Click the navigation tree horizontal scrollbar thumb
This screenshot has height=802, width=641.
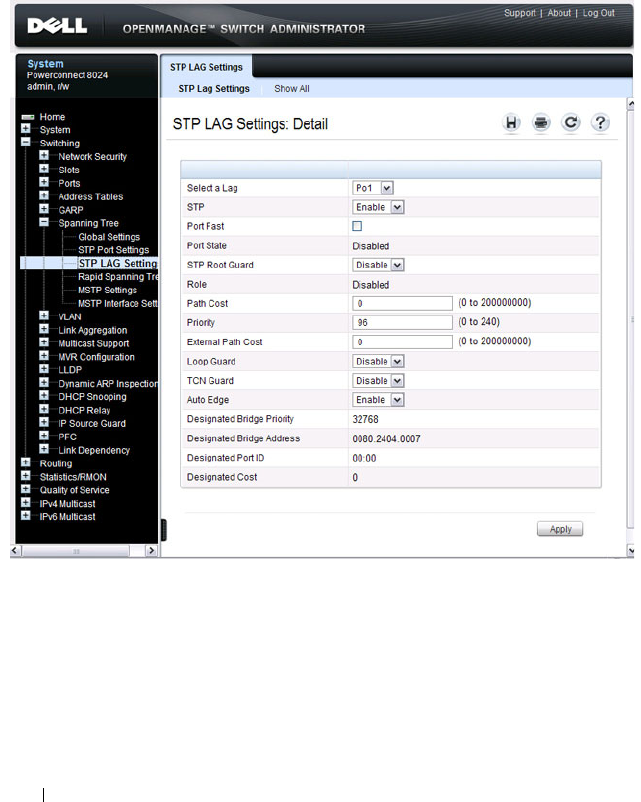pyautogui.click(x=76, y=551)
